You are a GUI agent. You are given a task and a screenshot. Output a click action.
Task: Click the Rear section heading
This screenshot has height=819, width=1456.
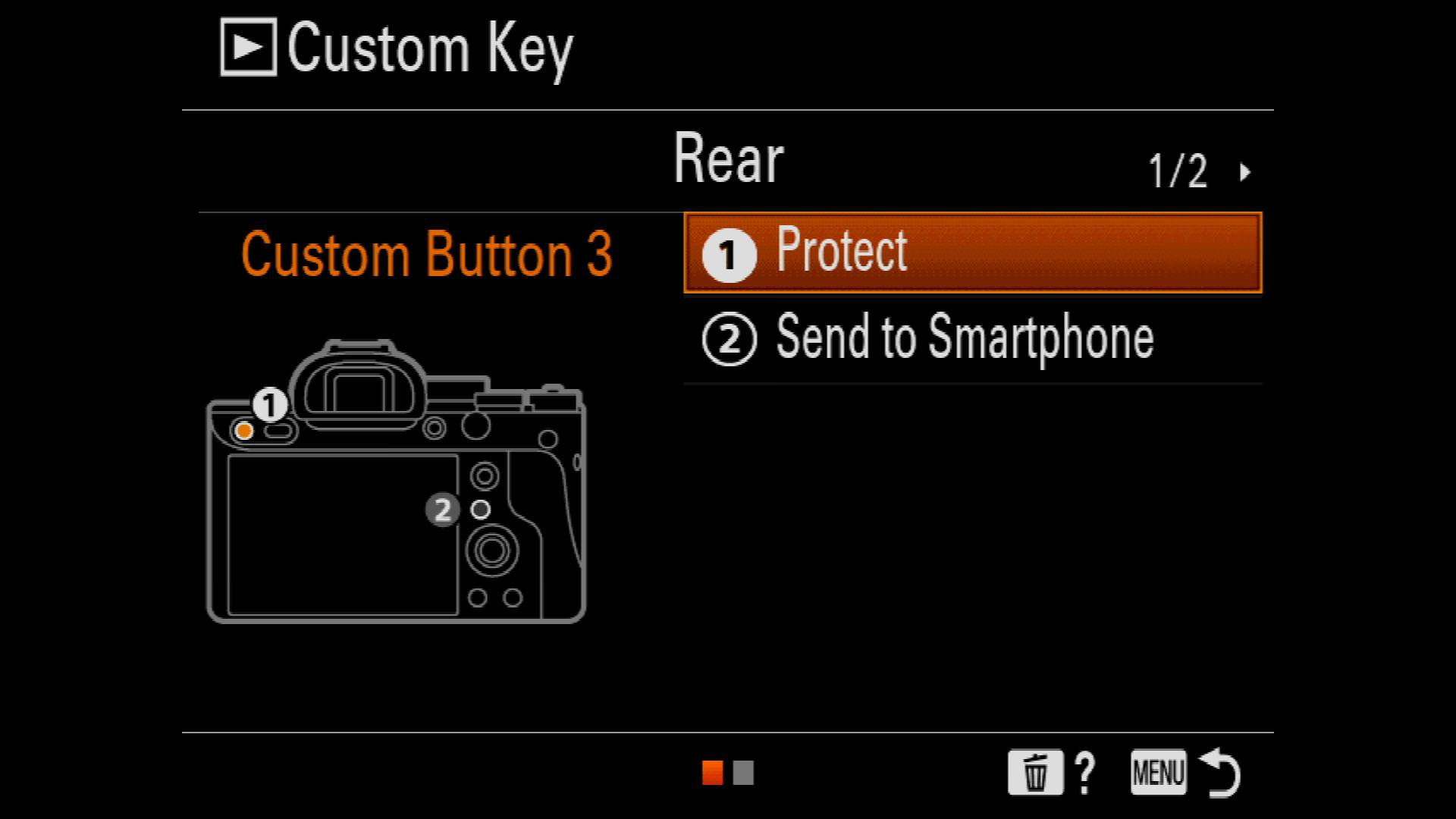coord(729,158)
